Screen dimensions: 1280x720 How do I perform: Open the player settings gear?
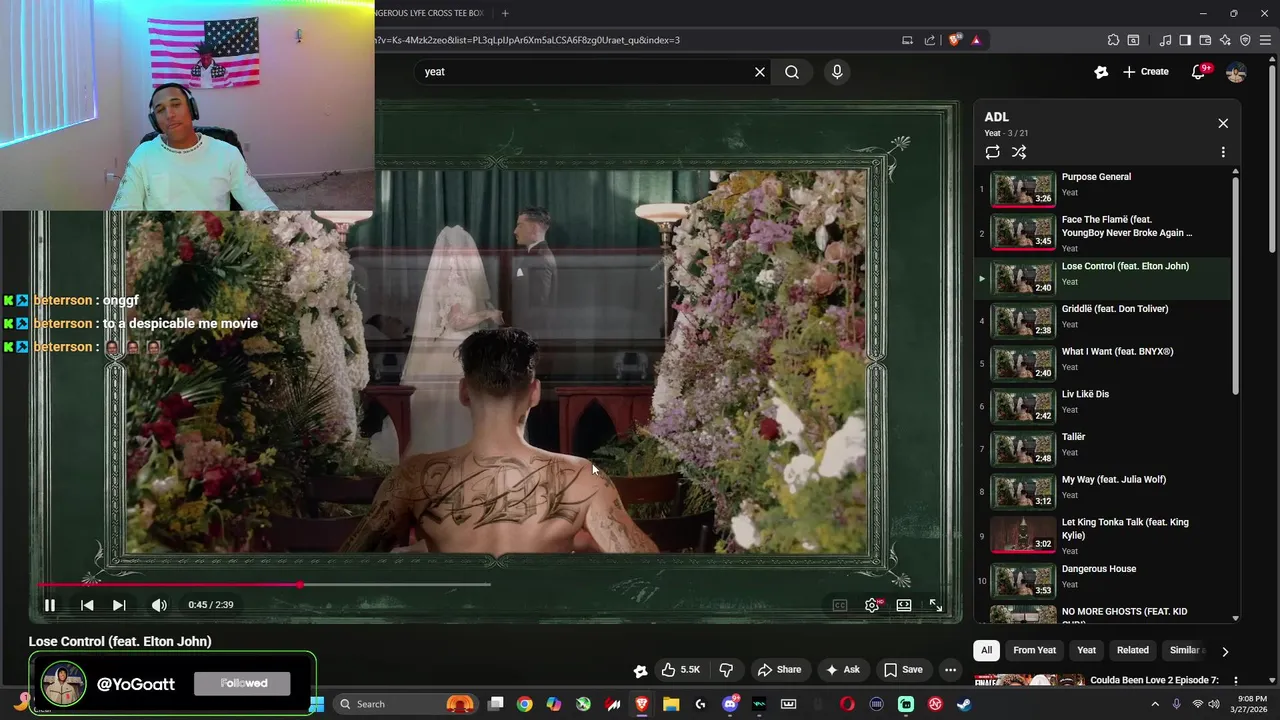pos(872,605)
